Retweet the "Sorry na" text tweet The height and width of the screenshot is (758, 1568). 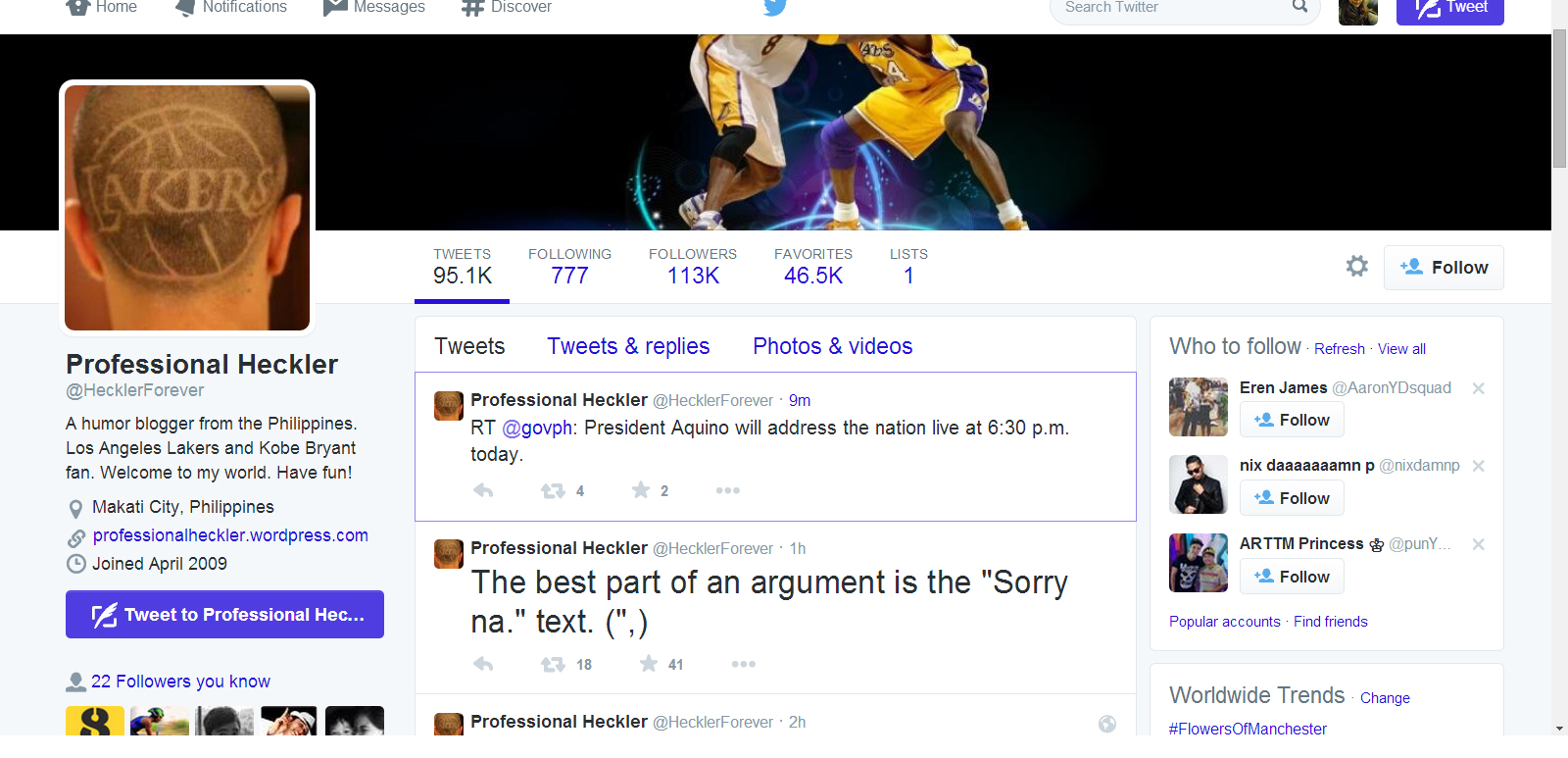(x=554, y=664)
